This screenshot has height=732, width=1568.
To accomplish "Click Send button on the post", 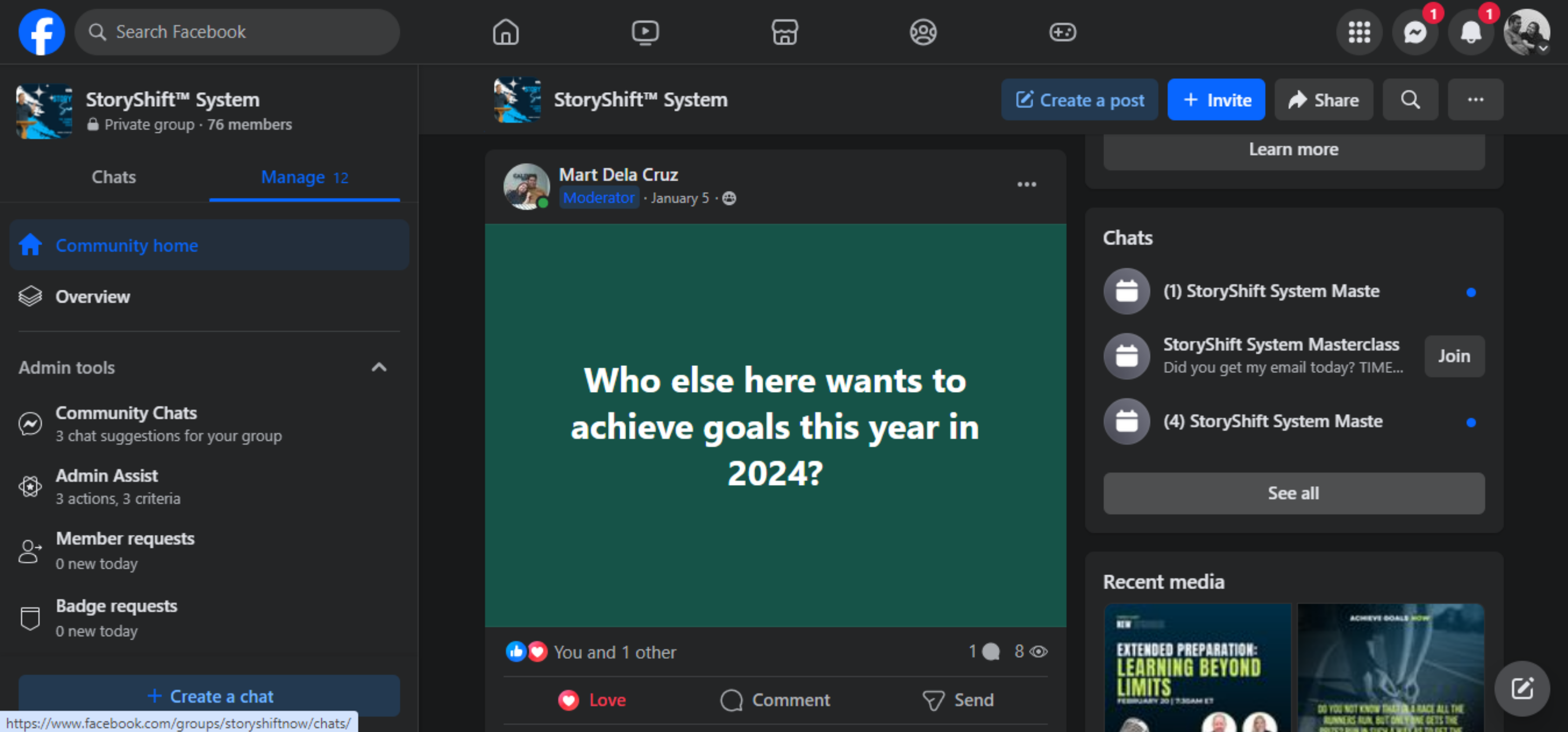I will pyautogui.click(x=958, y=700).
